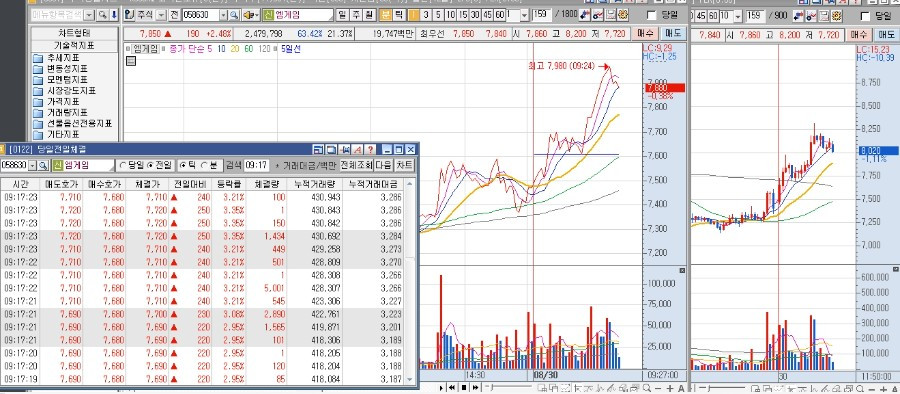Click the vertical scrollbar of tick table
Viewport: 900px width, 394px height.
(410, 281)
